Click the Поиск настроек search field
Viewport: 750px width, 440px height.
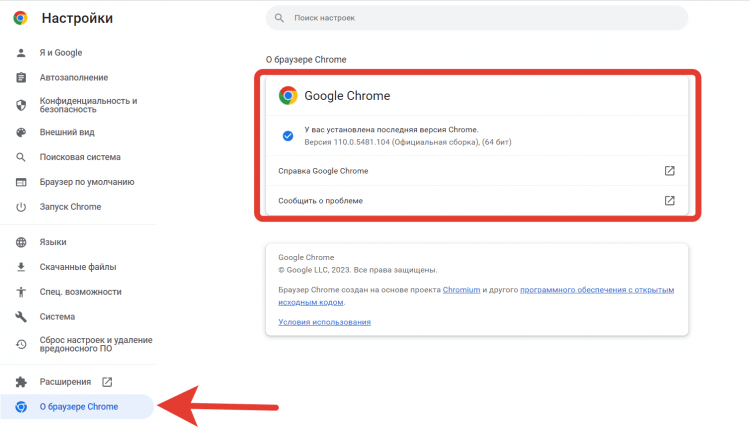tap(477, 18)
